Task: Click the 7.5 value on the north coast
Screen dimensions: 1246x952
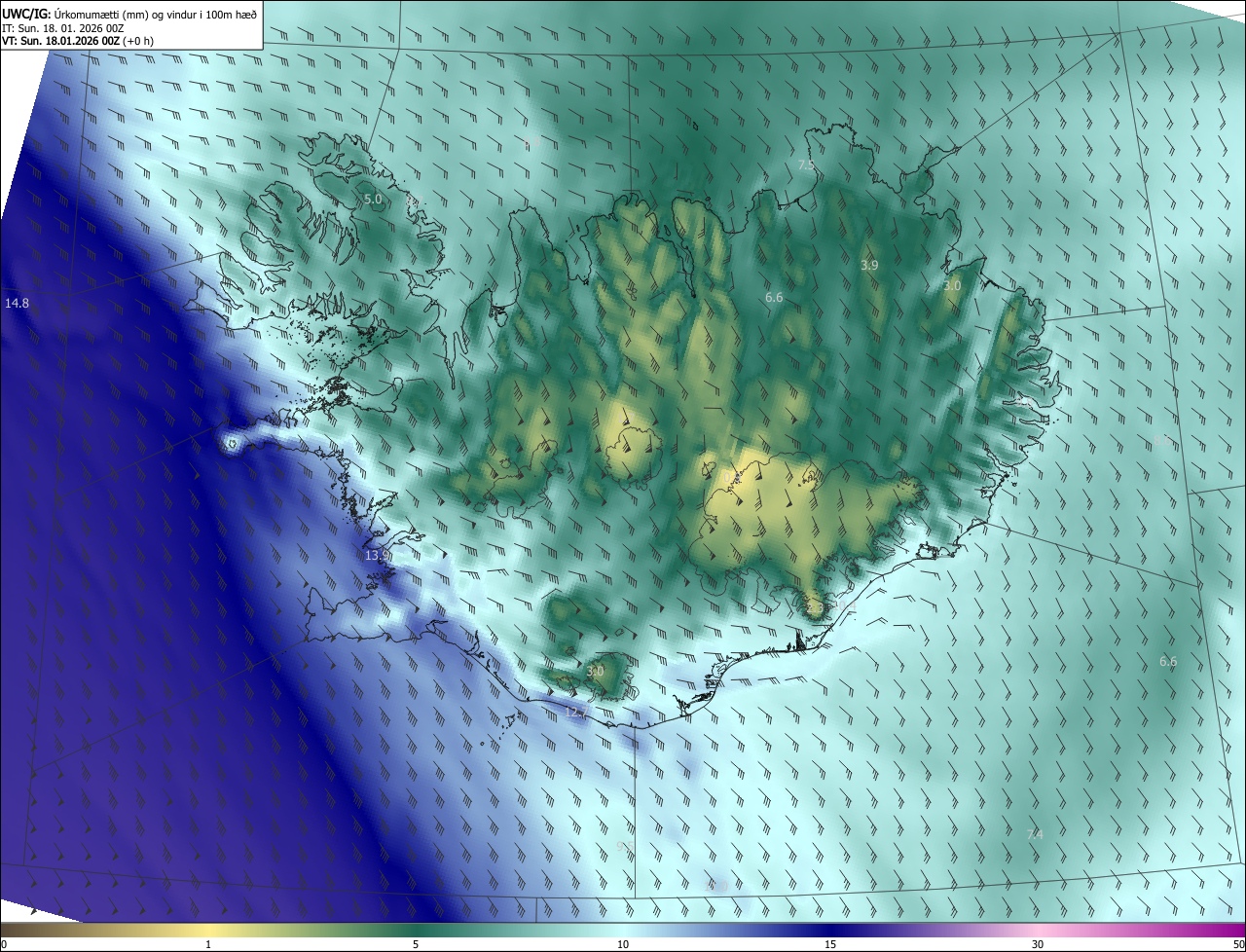Action: [x=806, y=165]
